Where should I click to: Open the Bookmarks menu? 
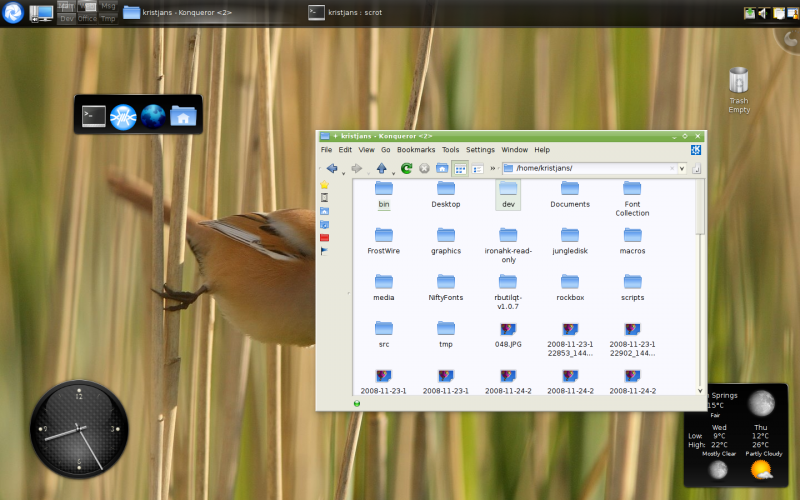click(416, 149)
